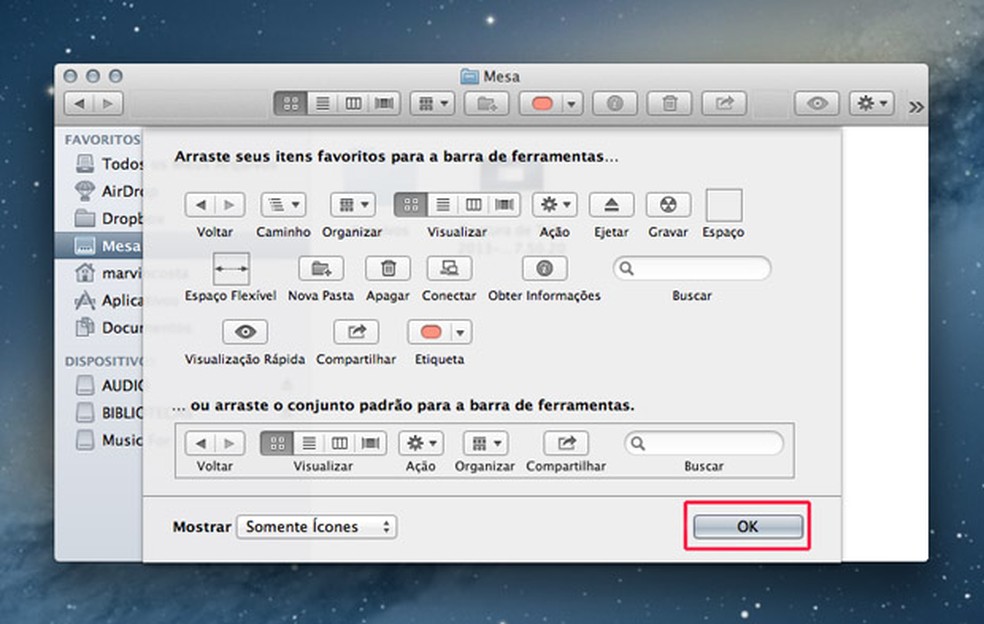Select the Apagar trash icon

click(388, 269)
